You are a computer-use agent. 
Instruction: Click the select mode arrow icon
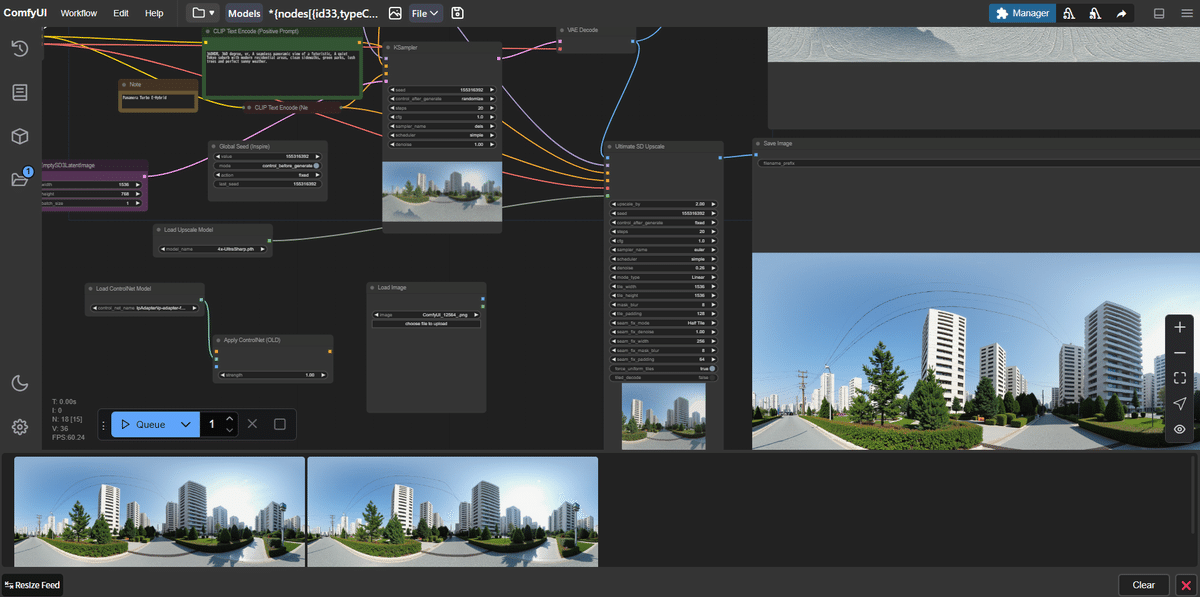[1180, 403]
